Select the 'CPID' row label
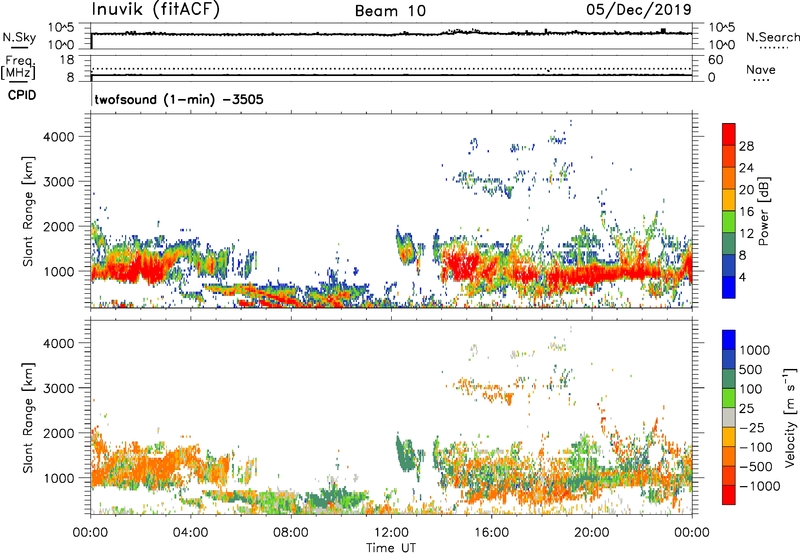The height and width of the screenshot is (554, 800). (x=22, y=95)
